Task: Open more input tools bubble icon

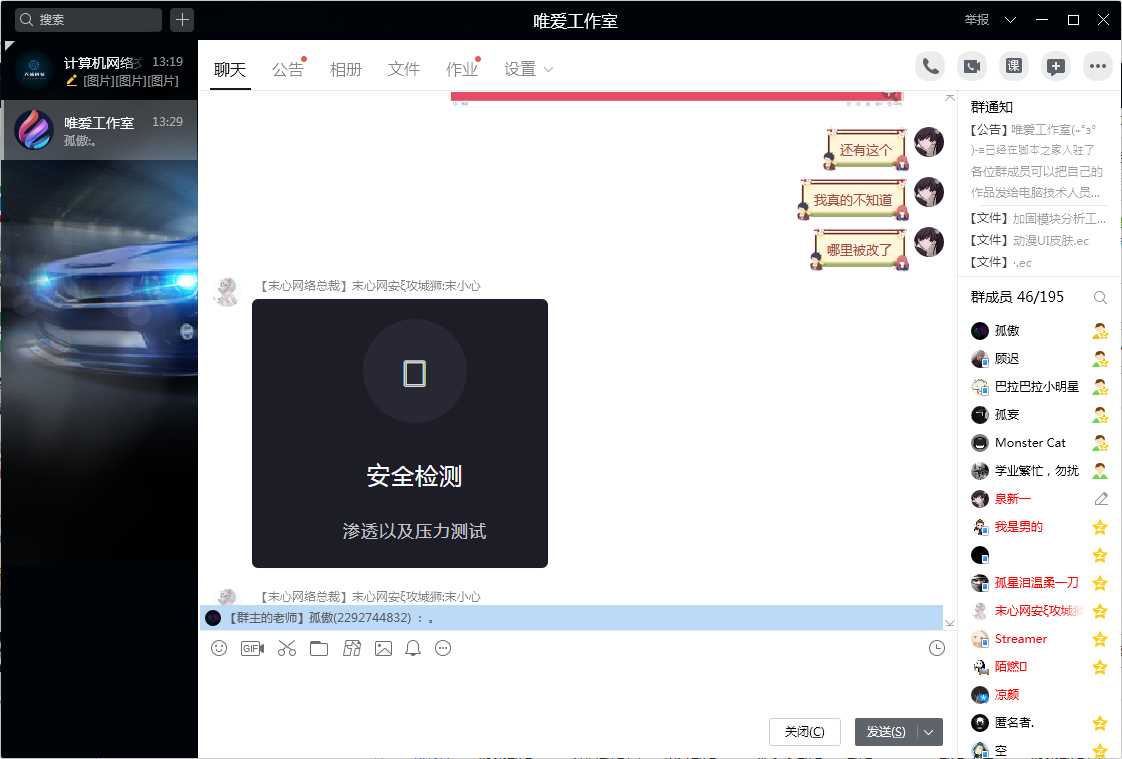Action: [443, 648]
